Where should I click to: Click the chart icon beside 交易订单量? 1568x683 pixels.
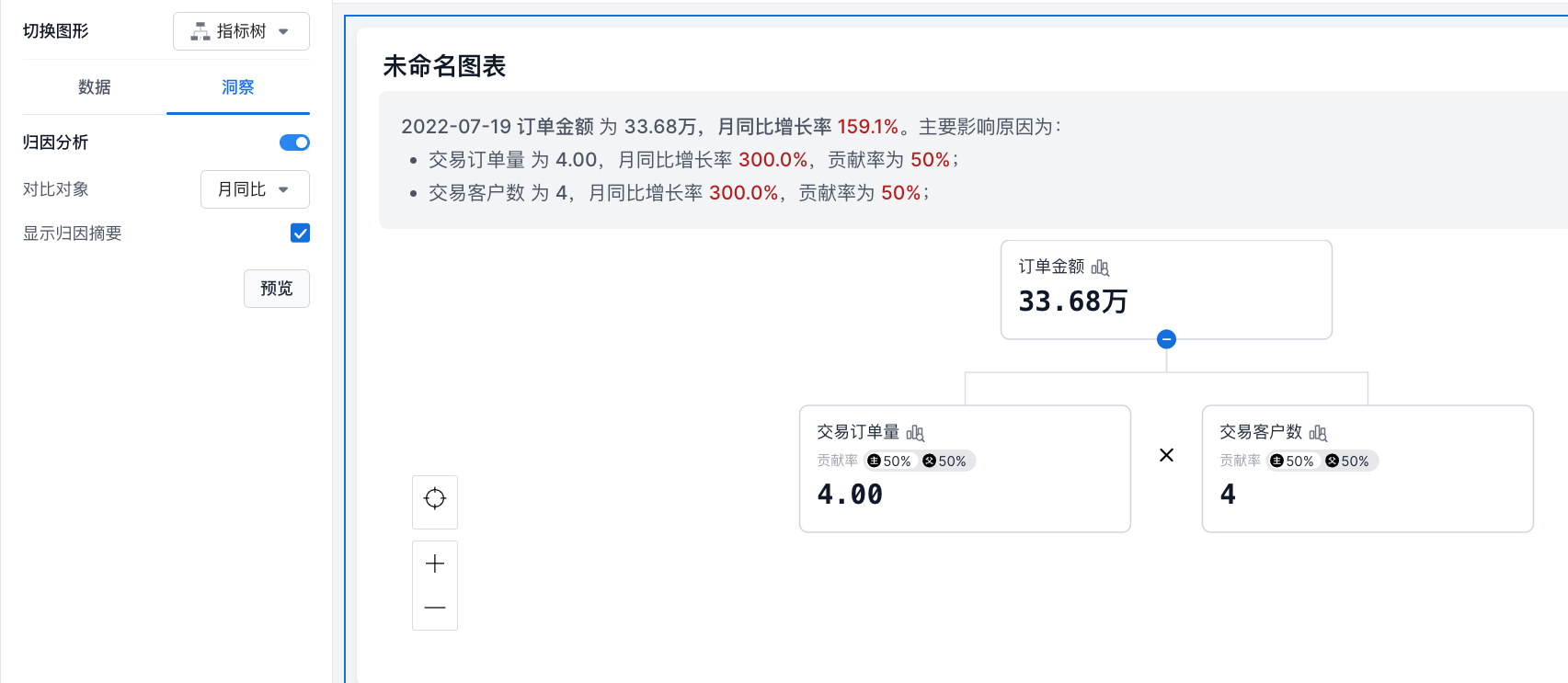[915, 433]
